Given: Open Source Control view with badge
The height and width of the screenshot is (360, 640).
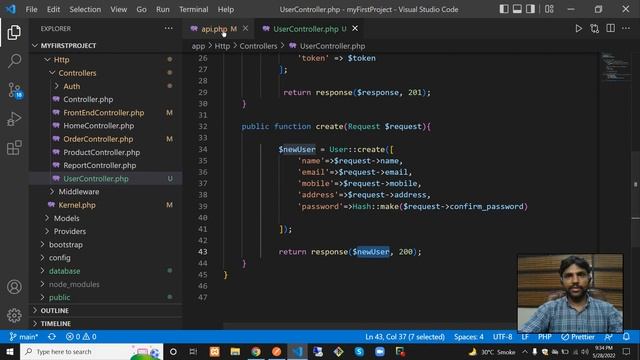Looking at the screenshot, I should click(15, 90).
